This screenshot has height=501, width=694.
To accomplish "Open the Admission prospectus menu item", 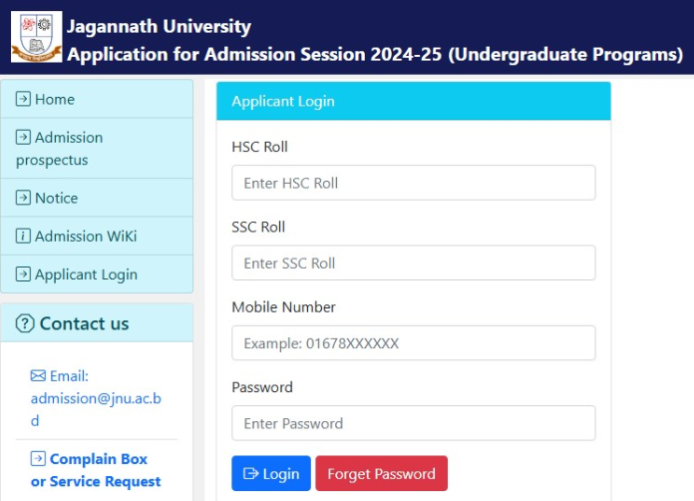I will tap(97, 148).
